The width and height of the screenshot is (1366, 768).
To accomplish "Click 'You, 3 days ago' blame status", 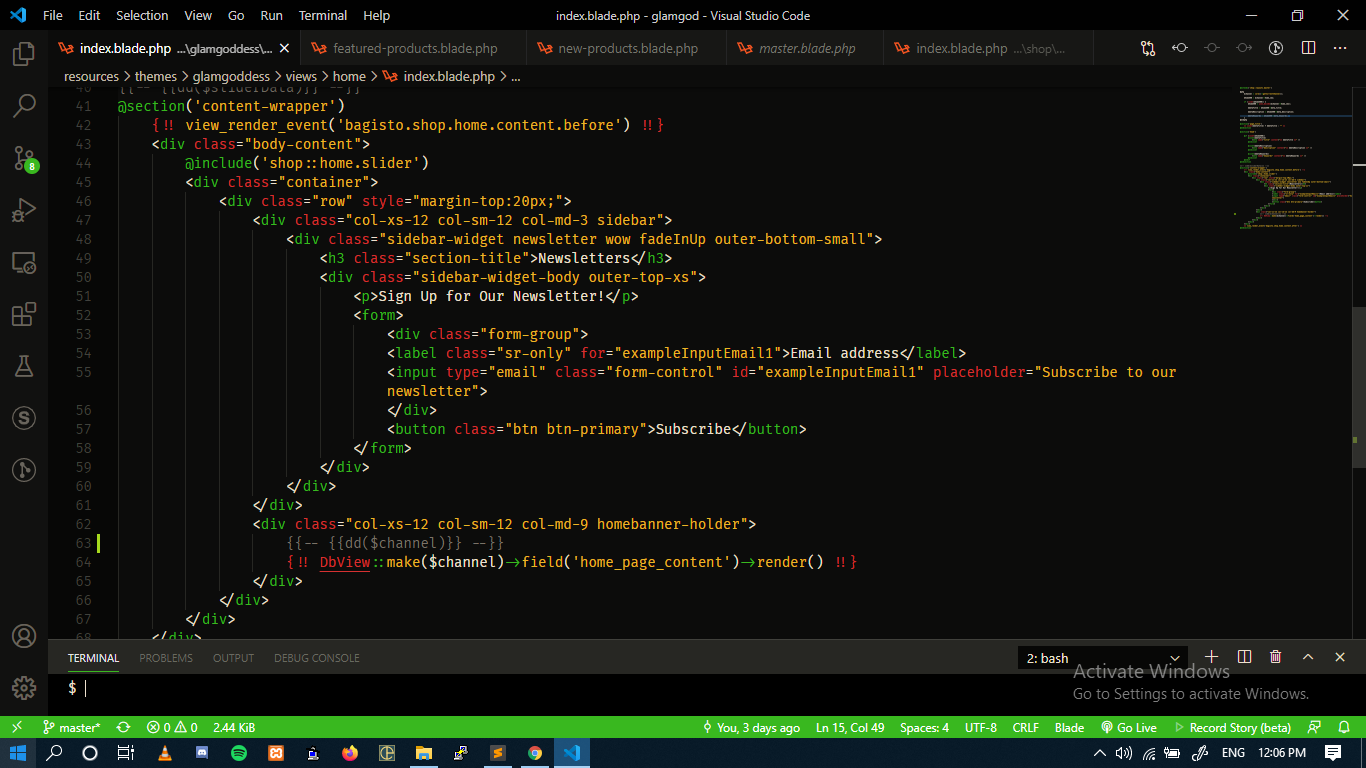I will pyautogui.click(x=751, y=727).
